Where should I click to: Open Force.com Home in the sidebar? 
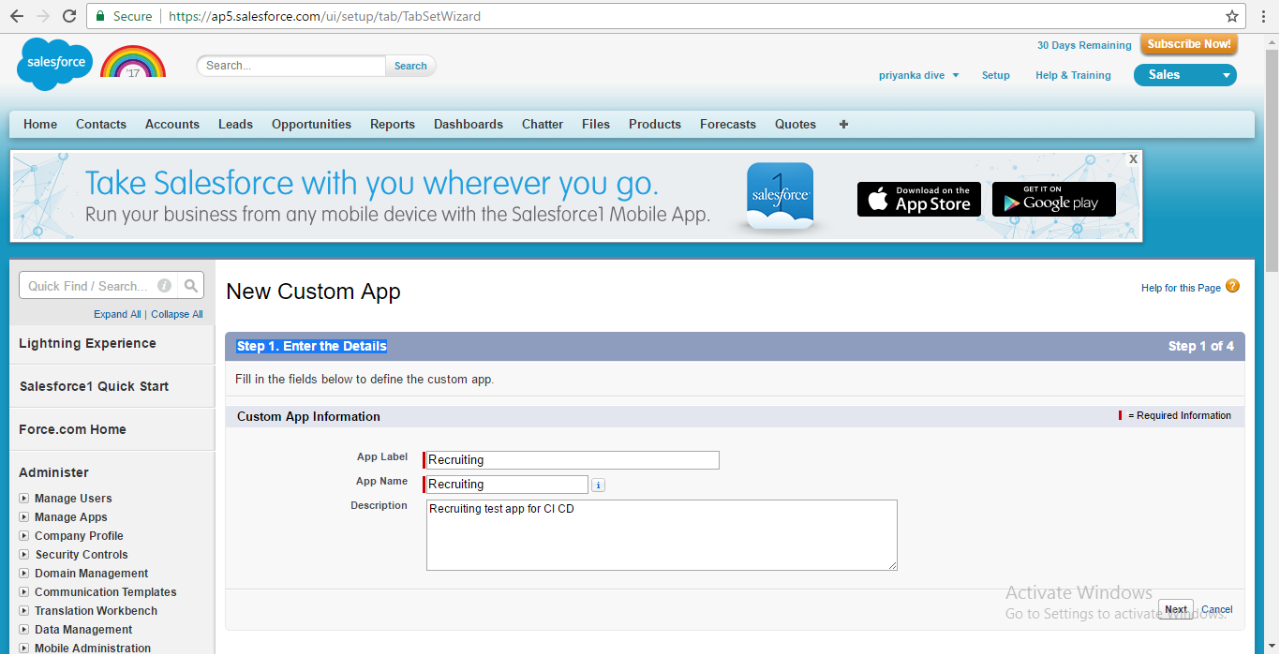(x=73, y=429)
